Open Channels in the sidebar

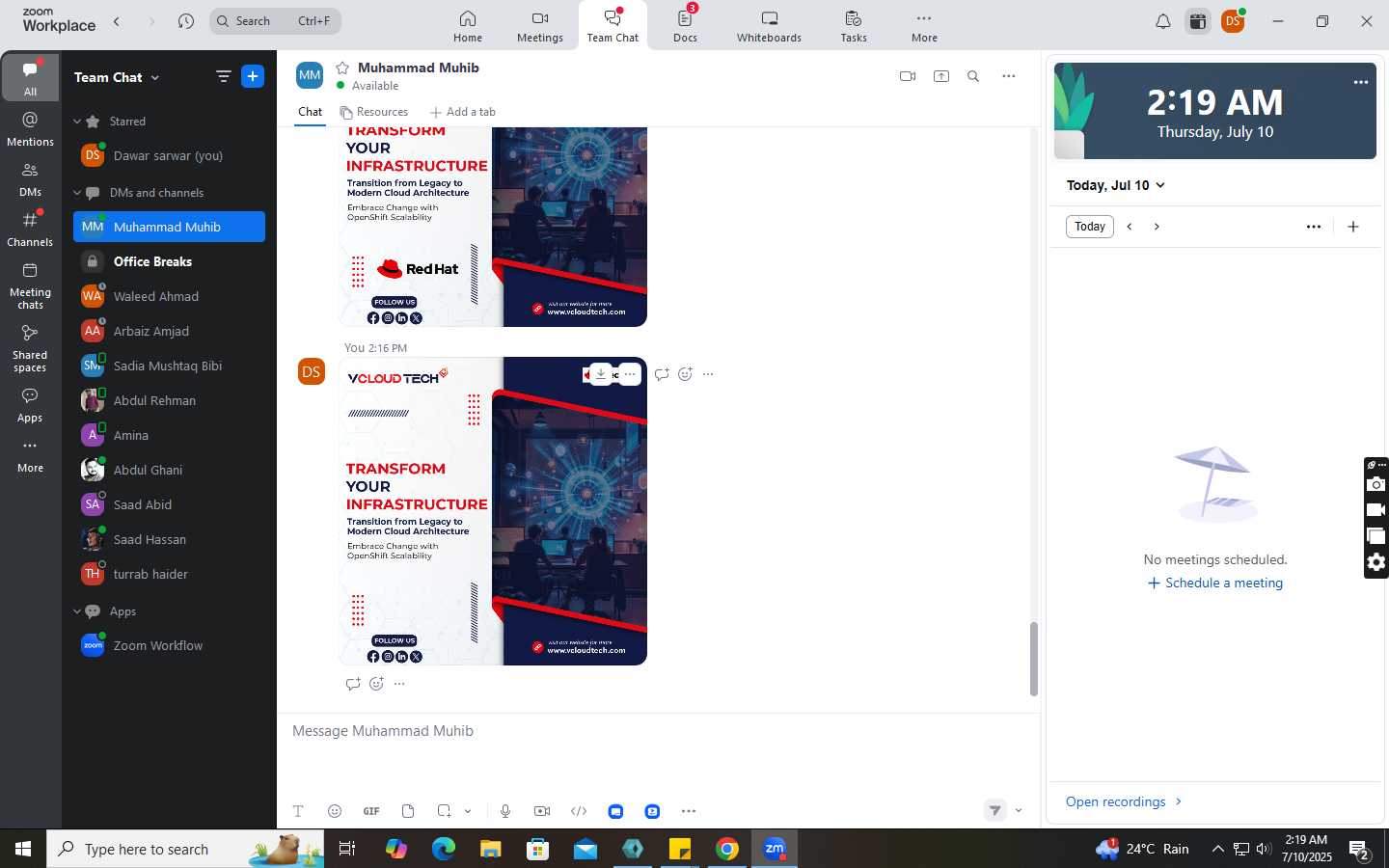[30, 230]
